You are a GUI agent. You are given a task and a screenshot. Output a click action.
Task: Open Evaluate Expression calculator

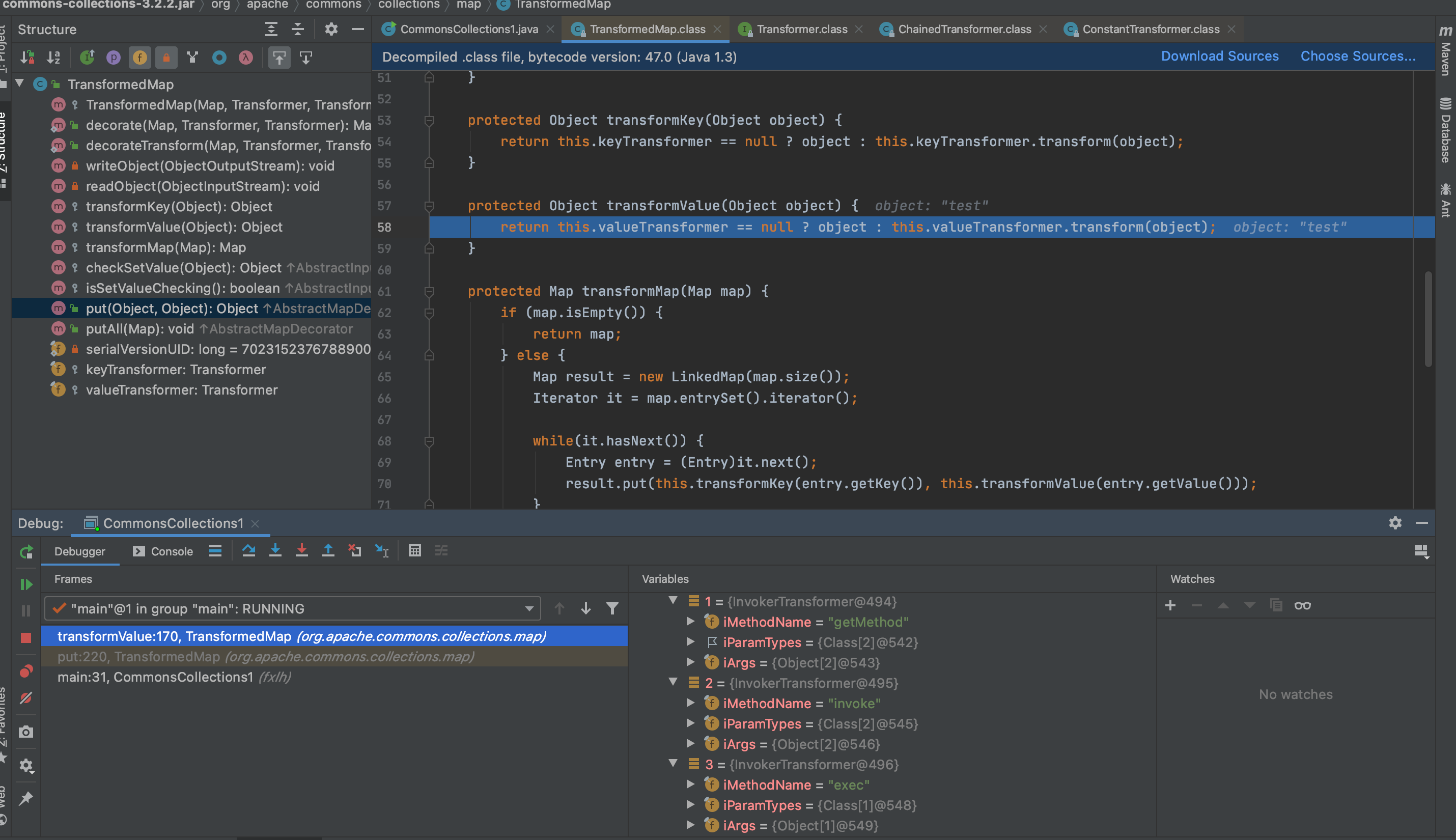415,551
